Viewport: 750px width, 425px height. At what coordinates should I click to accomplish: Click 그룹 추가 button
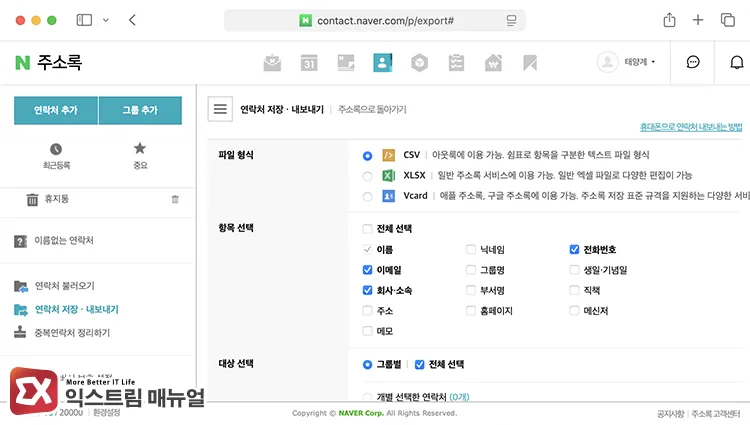[140, 110]
